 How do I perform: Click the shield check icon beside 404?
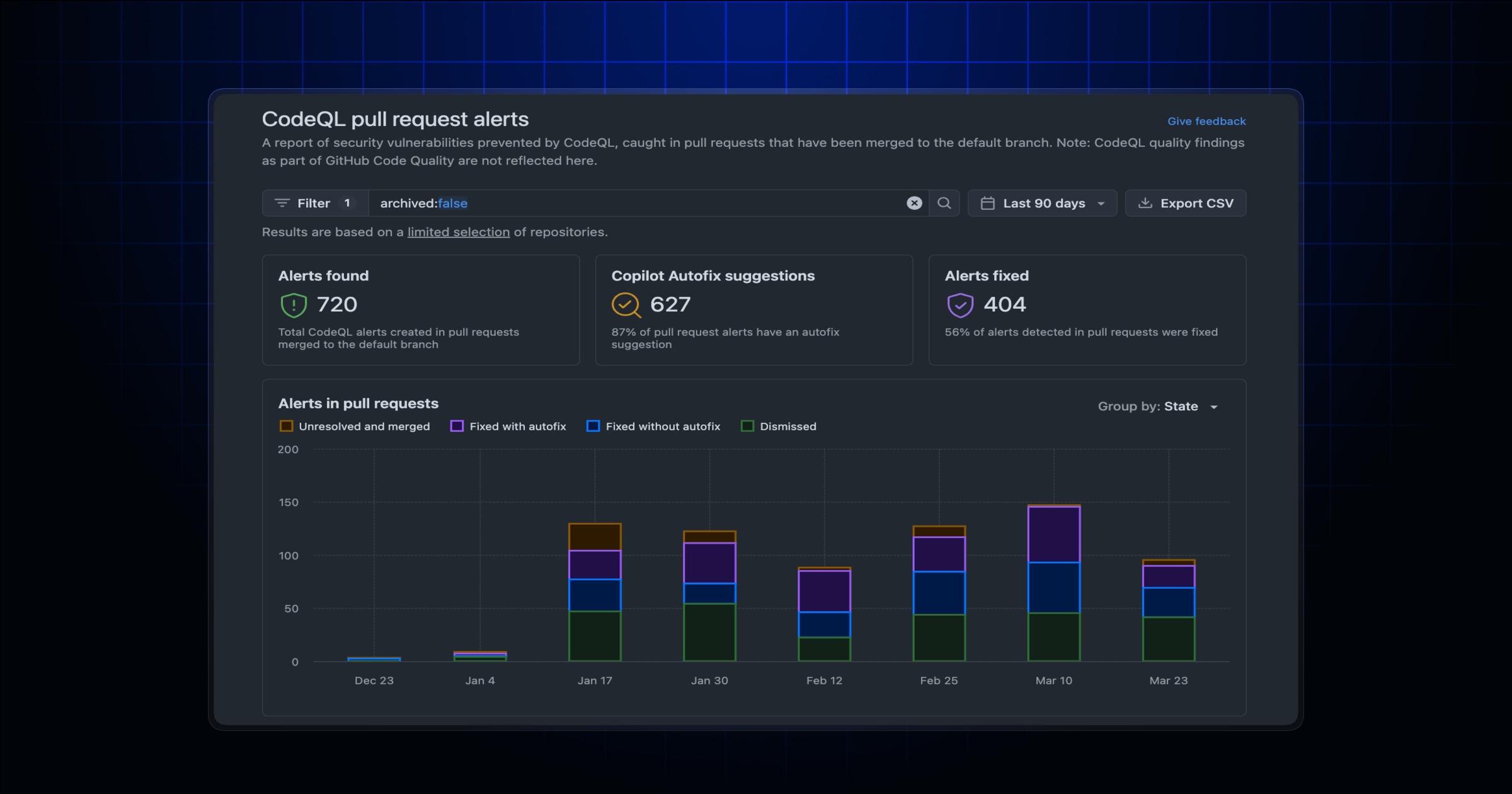[x=959, y=304]
